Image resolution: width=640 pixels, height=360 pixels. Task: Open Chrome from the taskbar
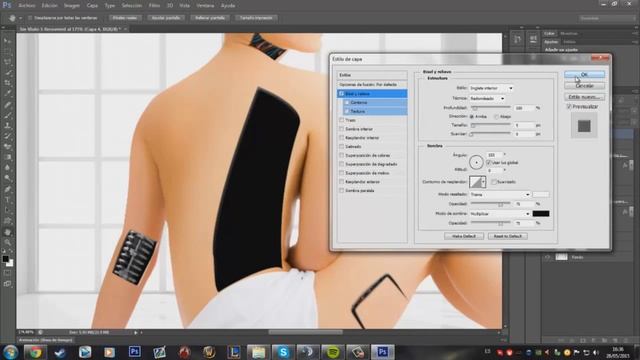[x=35, y=352]
